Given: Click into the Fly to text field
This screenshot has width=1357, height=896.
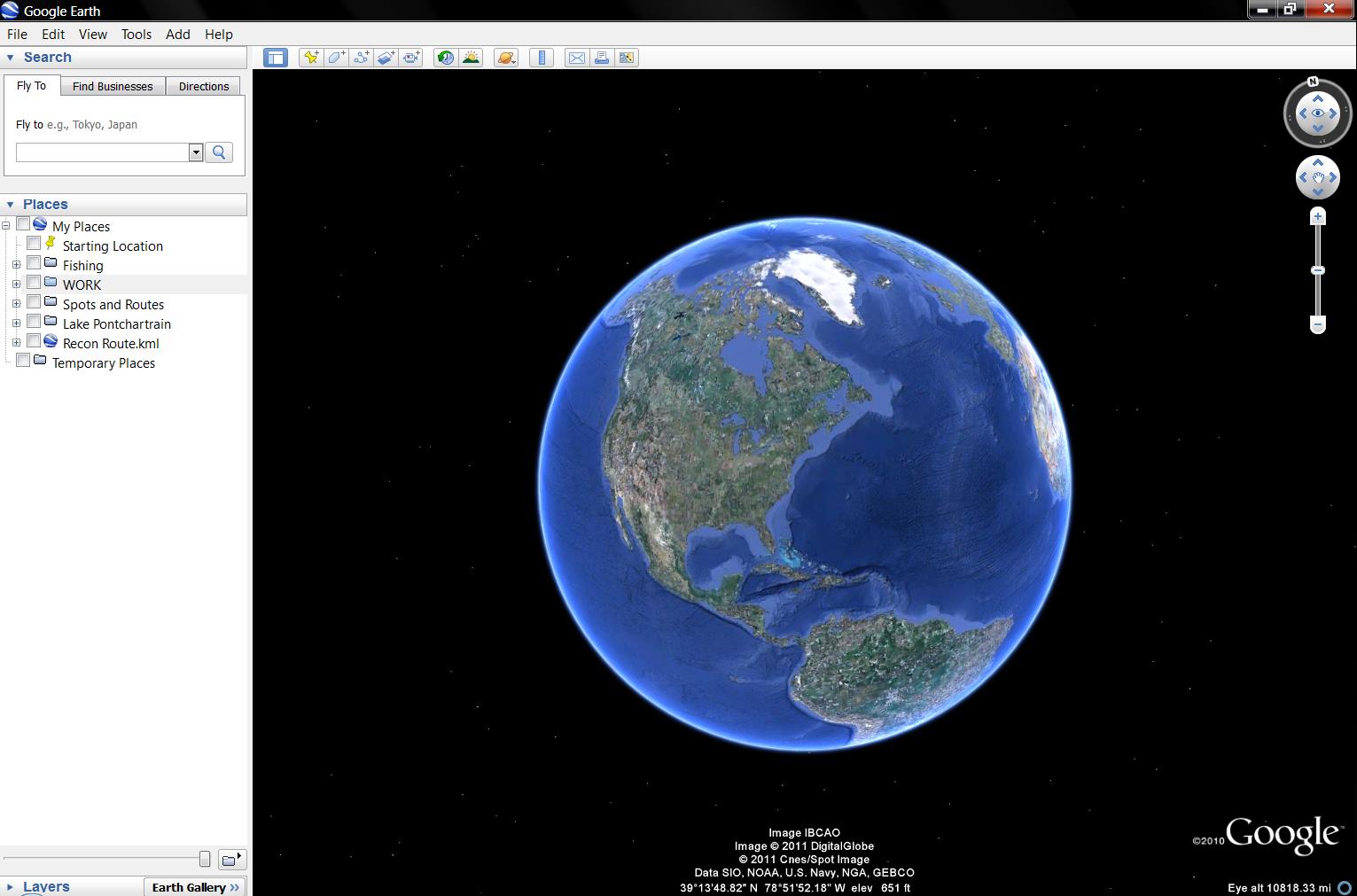Looking at the screenshot, I should click(103, 152).
